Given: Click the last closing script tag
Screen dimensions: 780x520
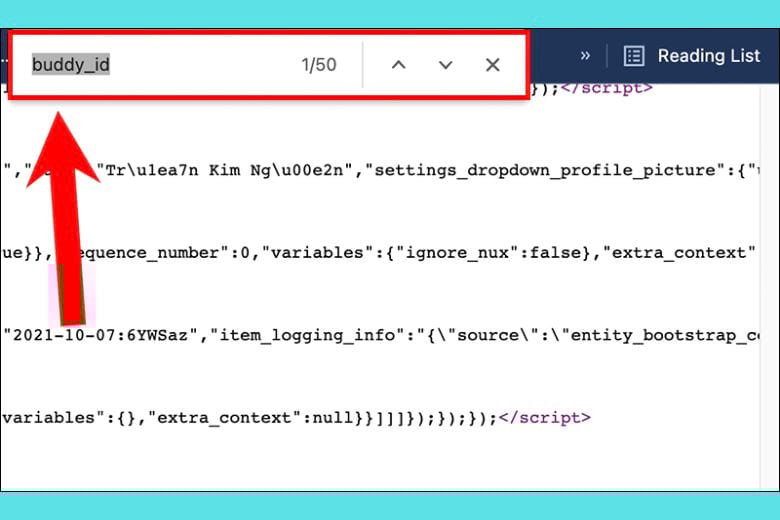Looking at the screenshot, I should (545, 417).
